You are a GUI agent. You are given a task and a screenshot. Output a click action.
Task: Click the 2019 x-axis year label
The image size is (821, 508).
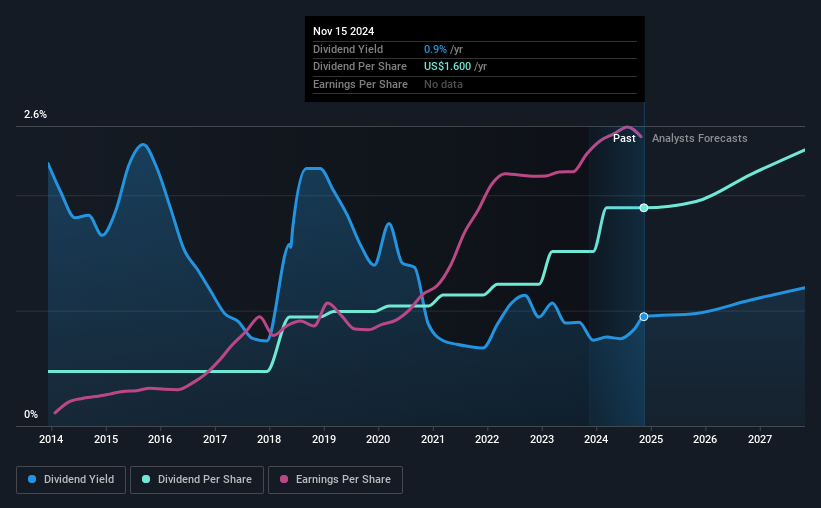coord(324,439)
